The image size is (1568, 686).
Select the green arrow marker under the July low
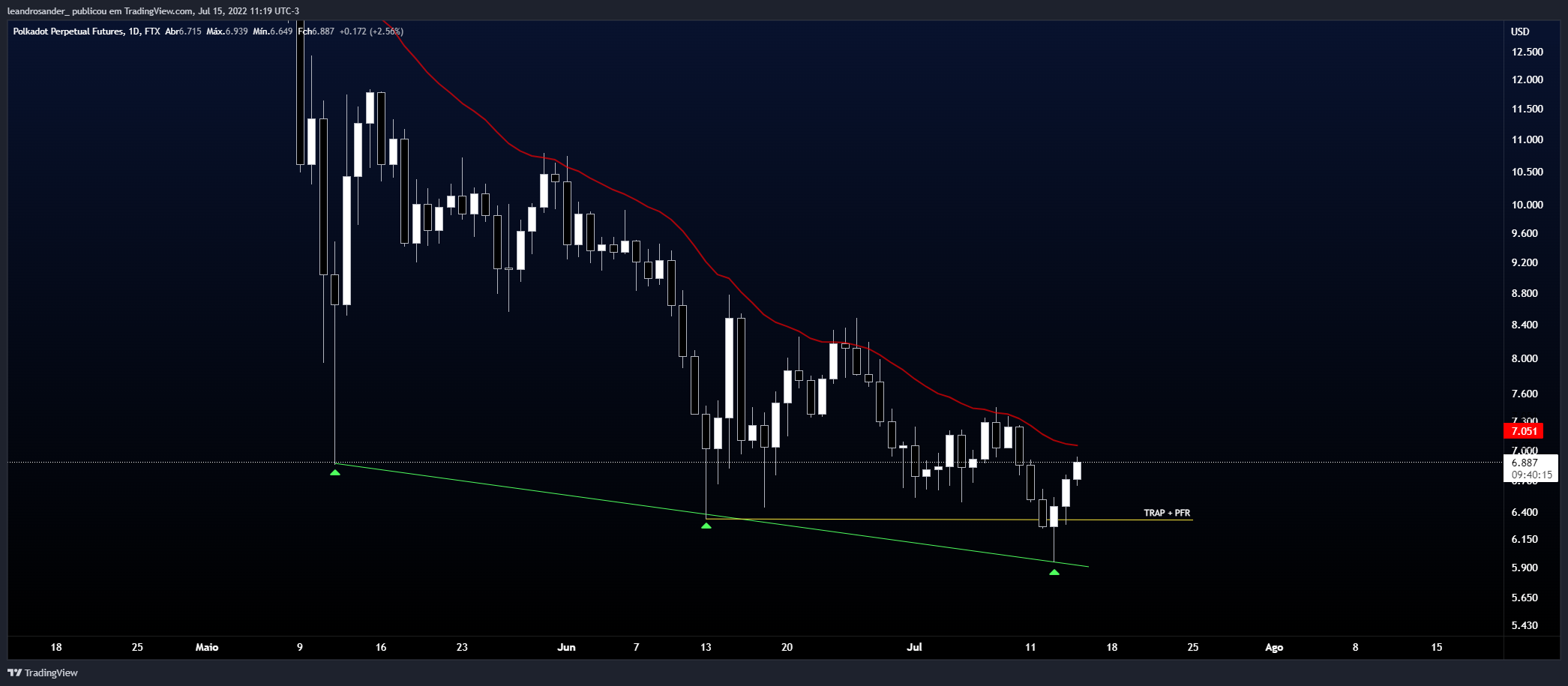(x=1054, y=573)
